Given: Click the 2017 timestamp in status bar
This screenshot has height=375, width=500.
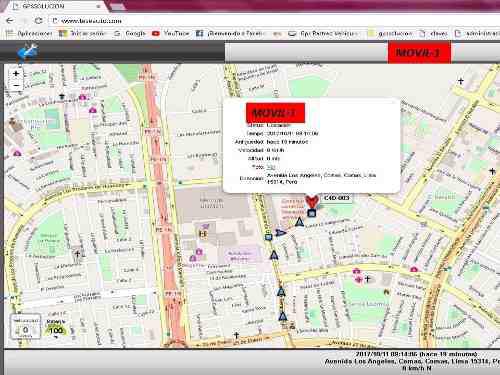Looking at the screenshot, I should [x=417, y=354].
